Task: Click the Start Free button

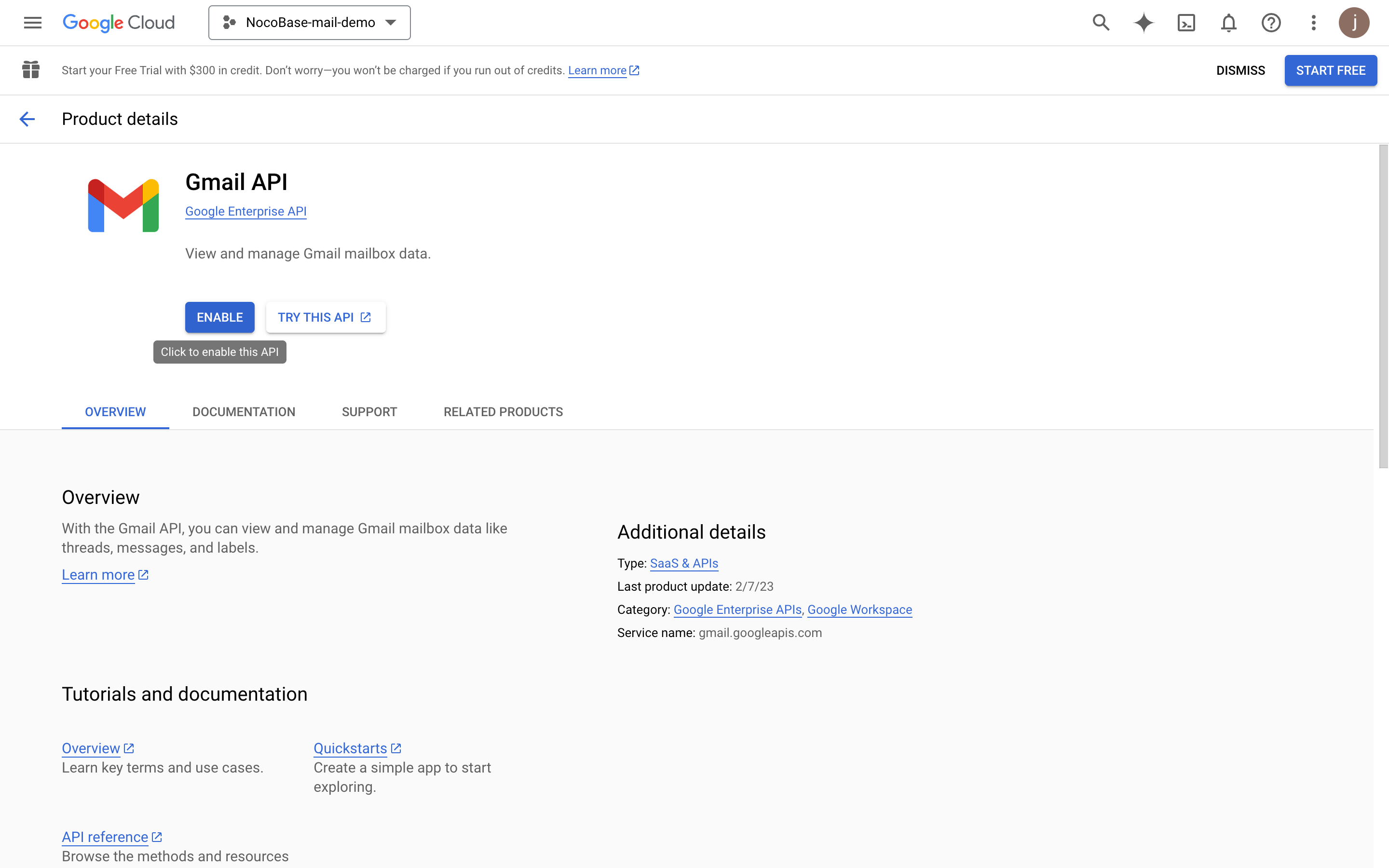Action: (1330, 70)
